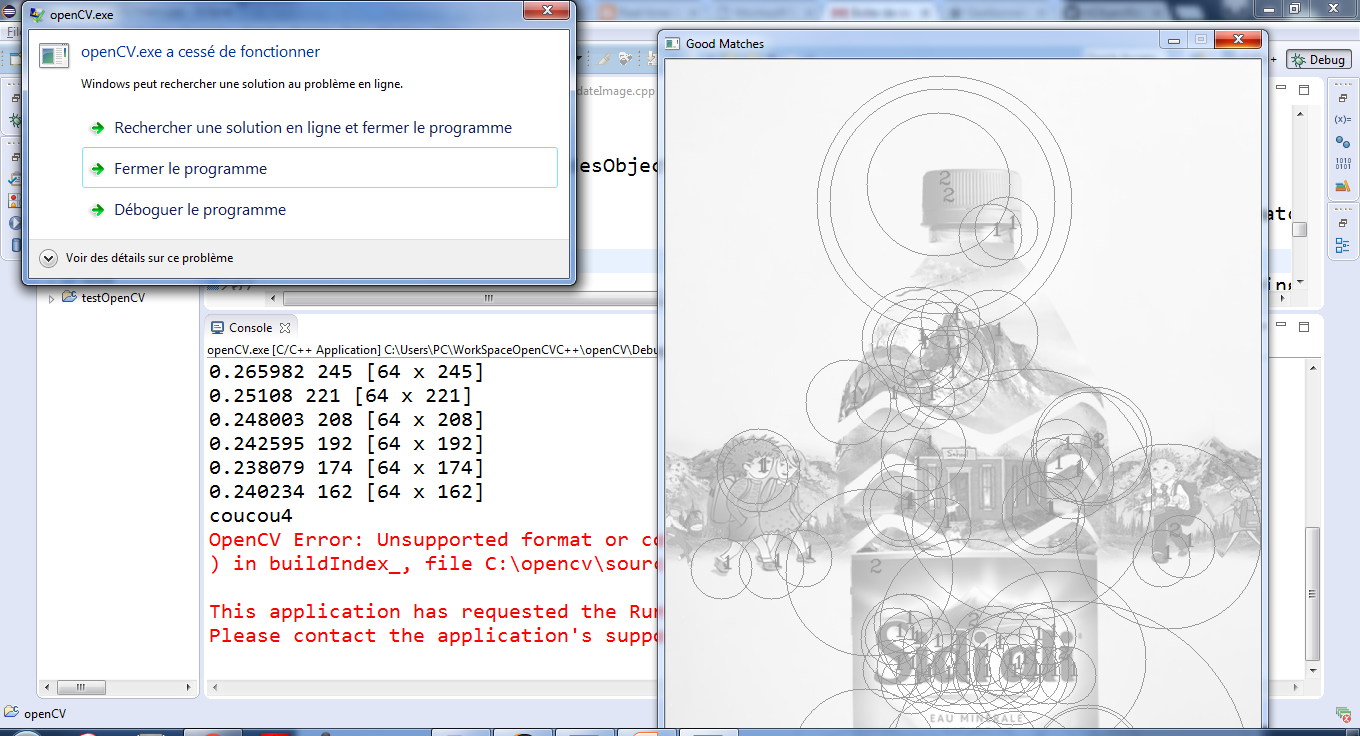Open the Modules view icon
Image resolution: width=1360 pixels, height=736 pixels.
[1342, 186]
